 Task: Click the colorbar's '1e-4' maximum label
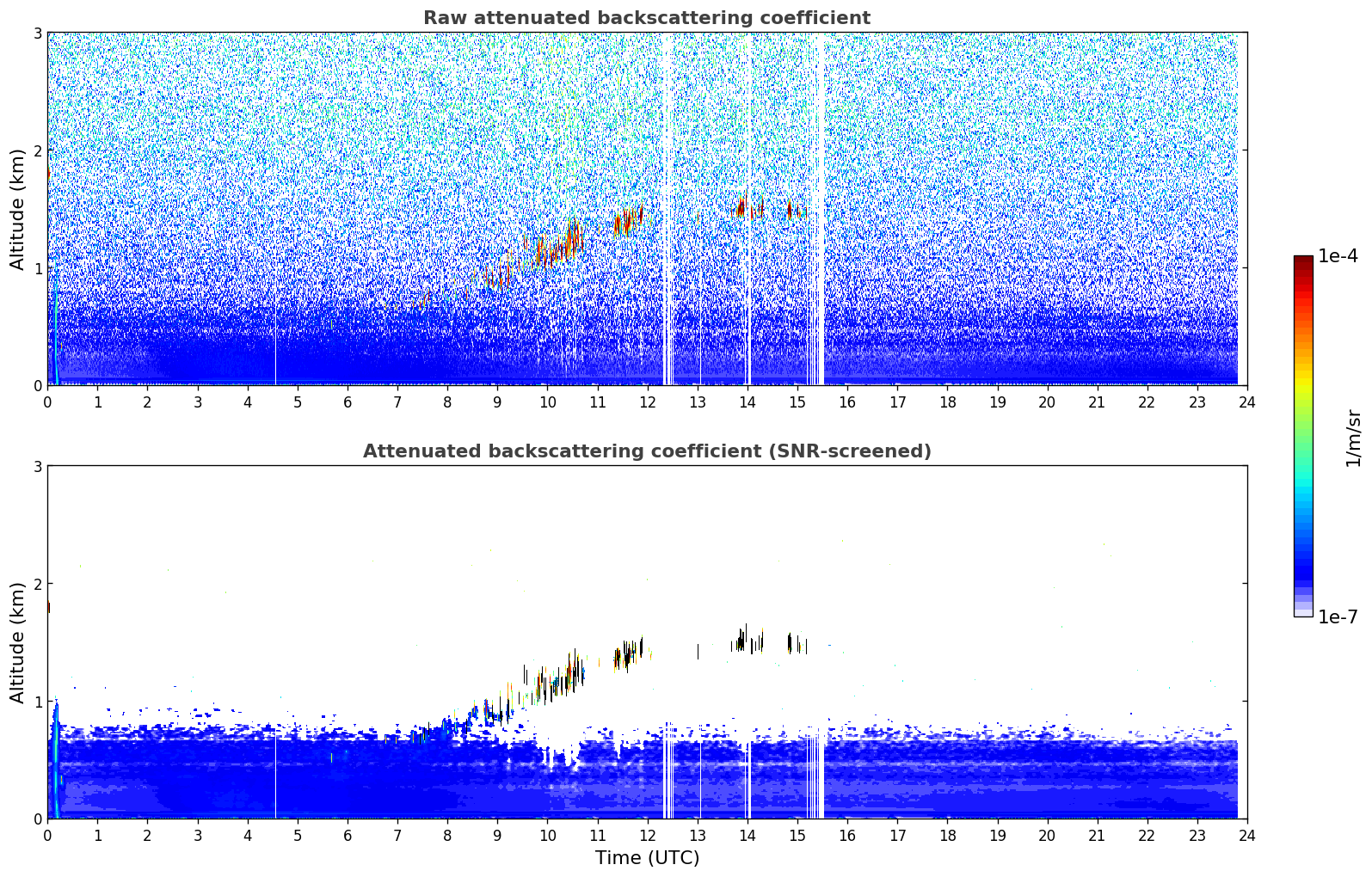(1337, 256)
